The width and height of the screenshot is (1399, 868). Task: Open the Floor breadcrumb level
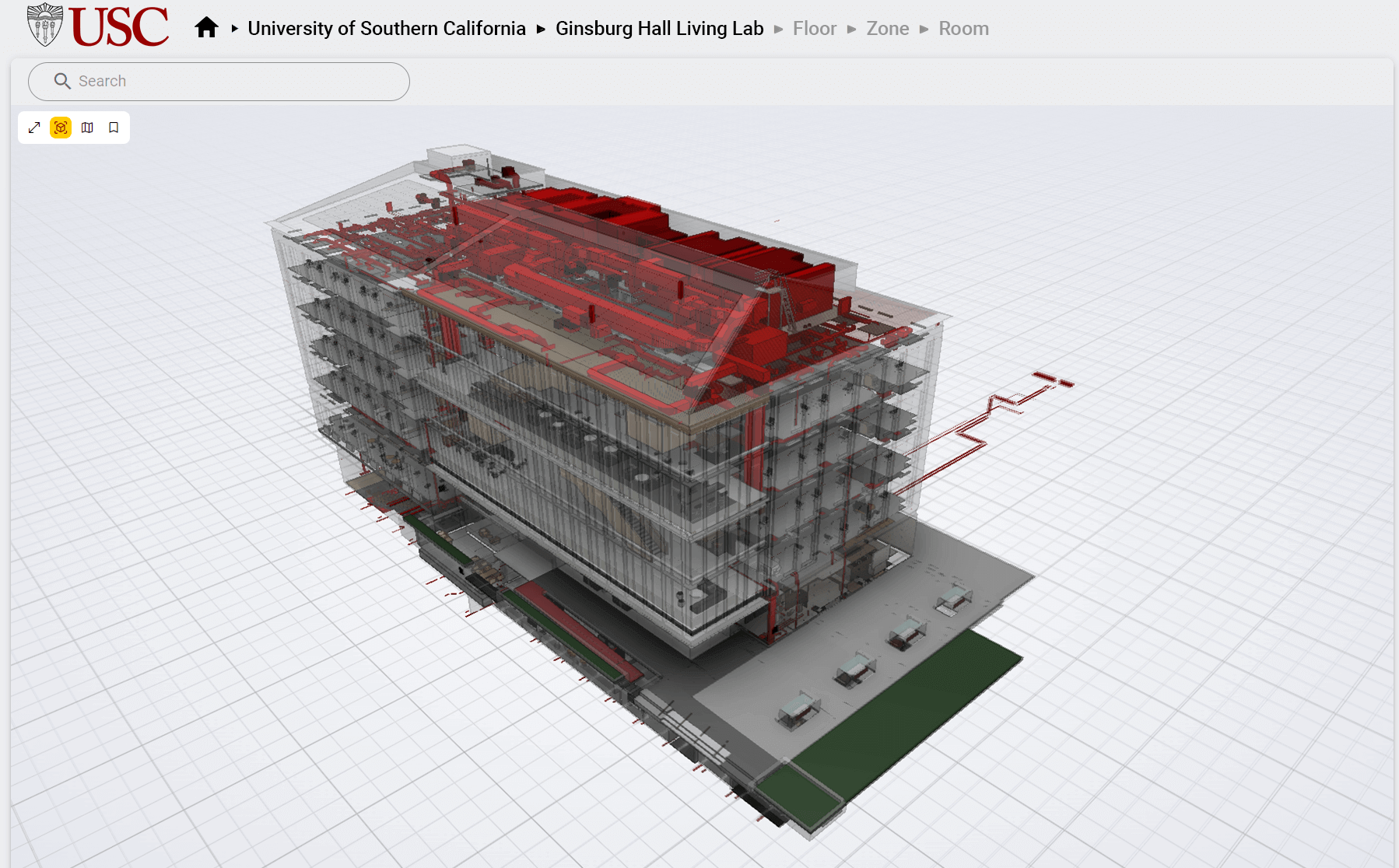814,29
